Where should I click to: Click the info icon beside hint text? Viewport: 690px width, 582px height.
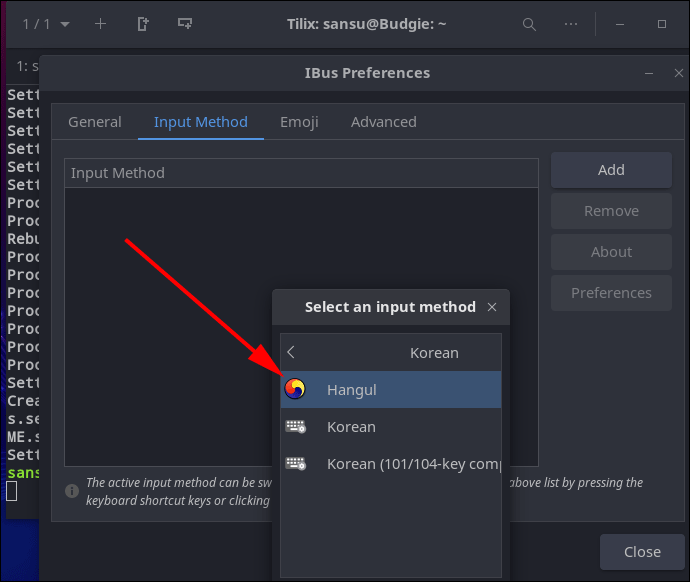point(72,491)
